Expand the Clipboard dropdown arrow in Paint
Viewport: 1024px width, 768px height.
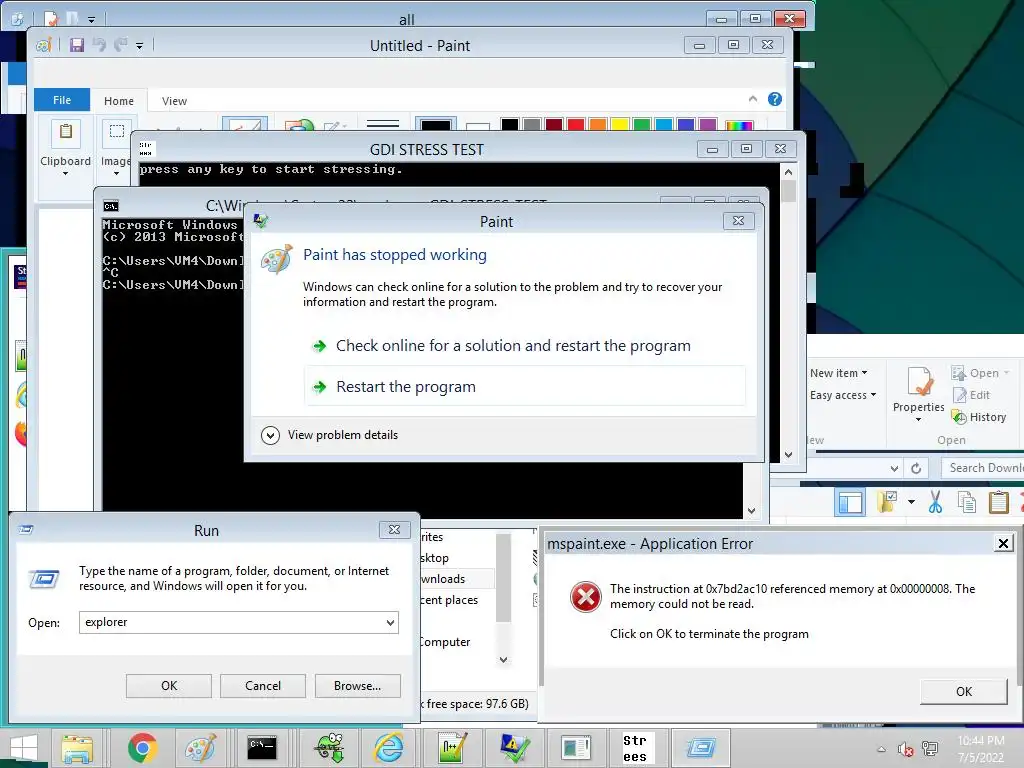(65, 174)
